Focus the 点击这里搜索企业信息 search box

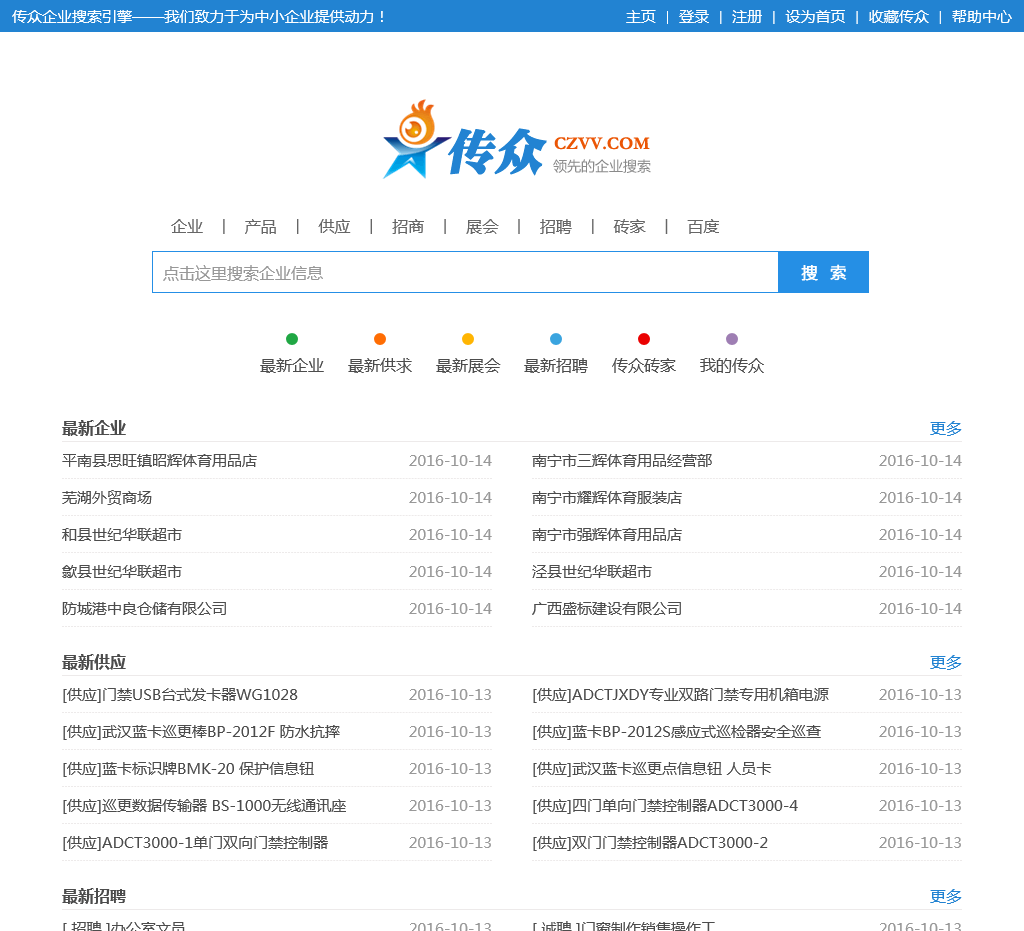465,272
